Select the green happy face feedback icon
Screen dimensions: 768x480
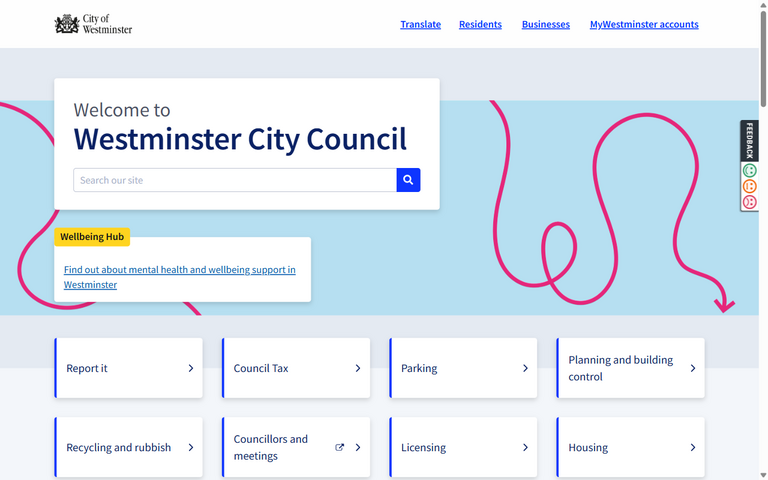coord(749,171)
